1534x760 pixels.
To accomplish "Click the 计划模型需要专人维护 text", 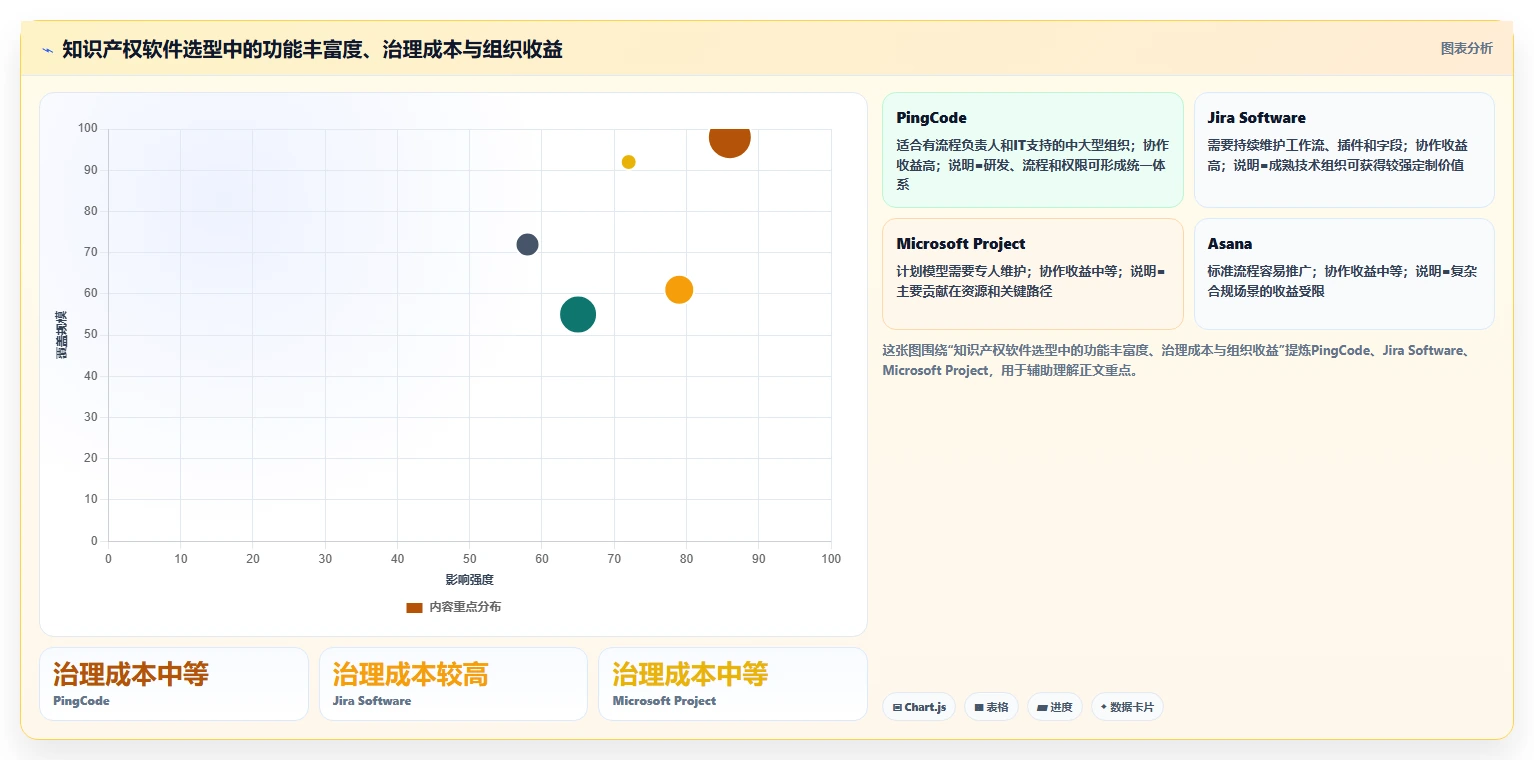I will 962,271.
